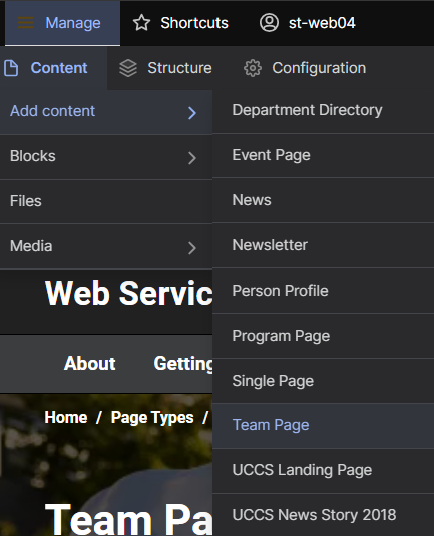The width and height of the screenshot is (434, 536).
Task: Click the Content page icon
Action: tap(11, 68)
